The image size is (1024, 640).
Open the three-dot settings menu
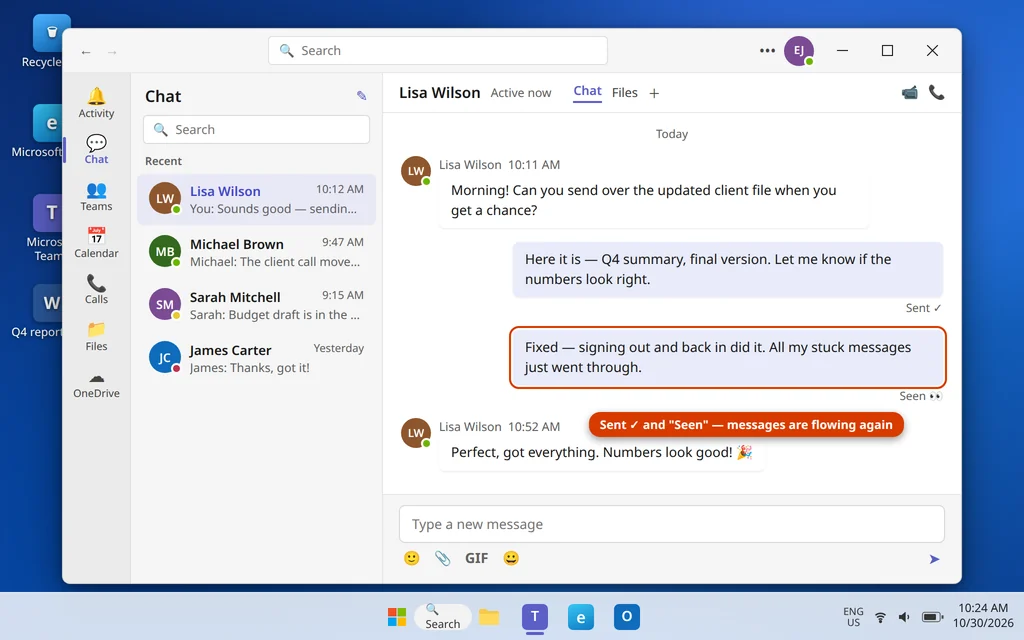pos(767,50)
